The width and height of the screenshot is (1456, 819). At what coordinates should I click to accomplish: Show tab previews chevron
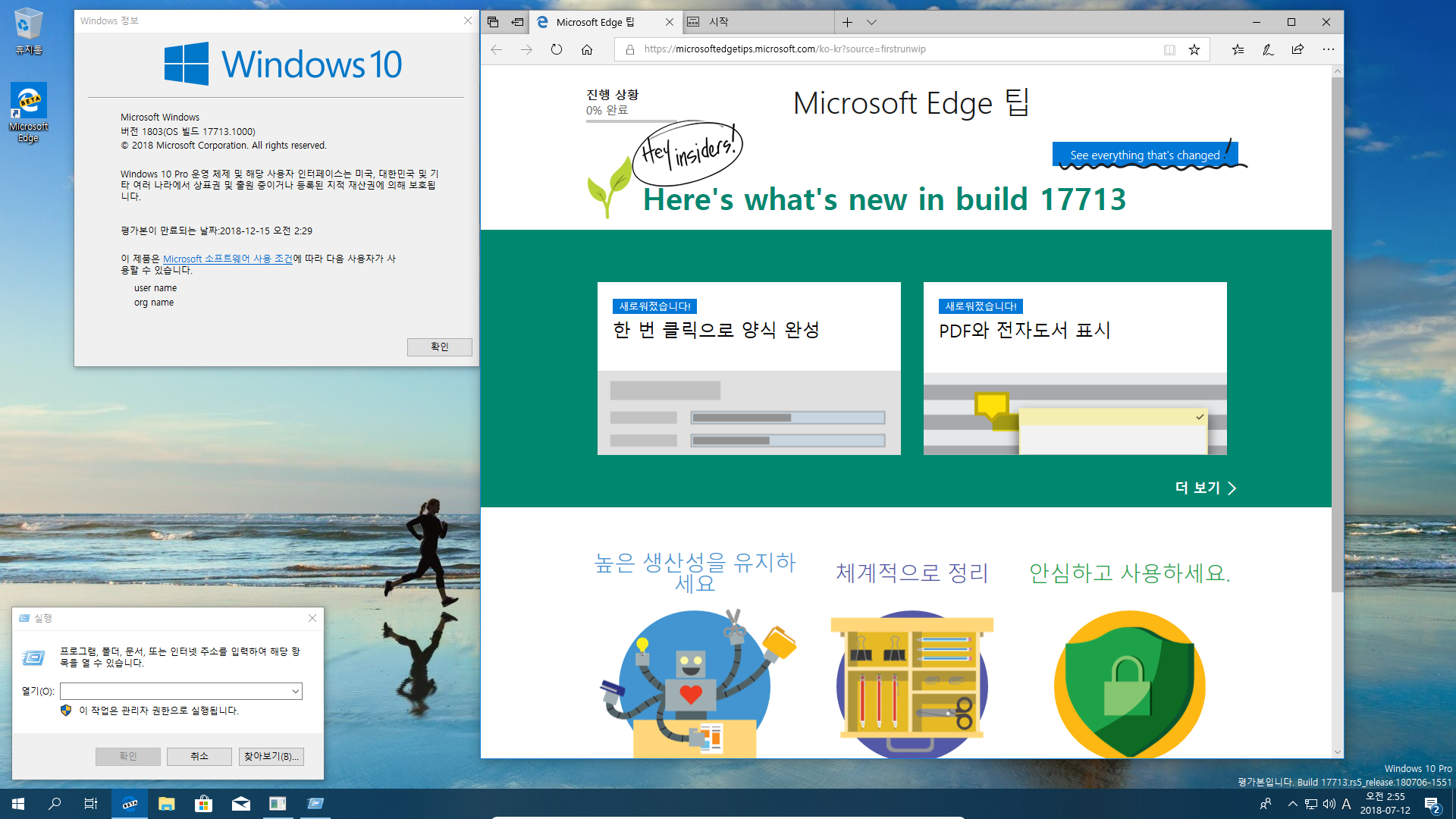coord(871,22)
